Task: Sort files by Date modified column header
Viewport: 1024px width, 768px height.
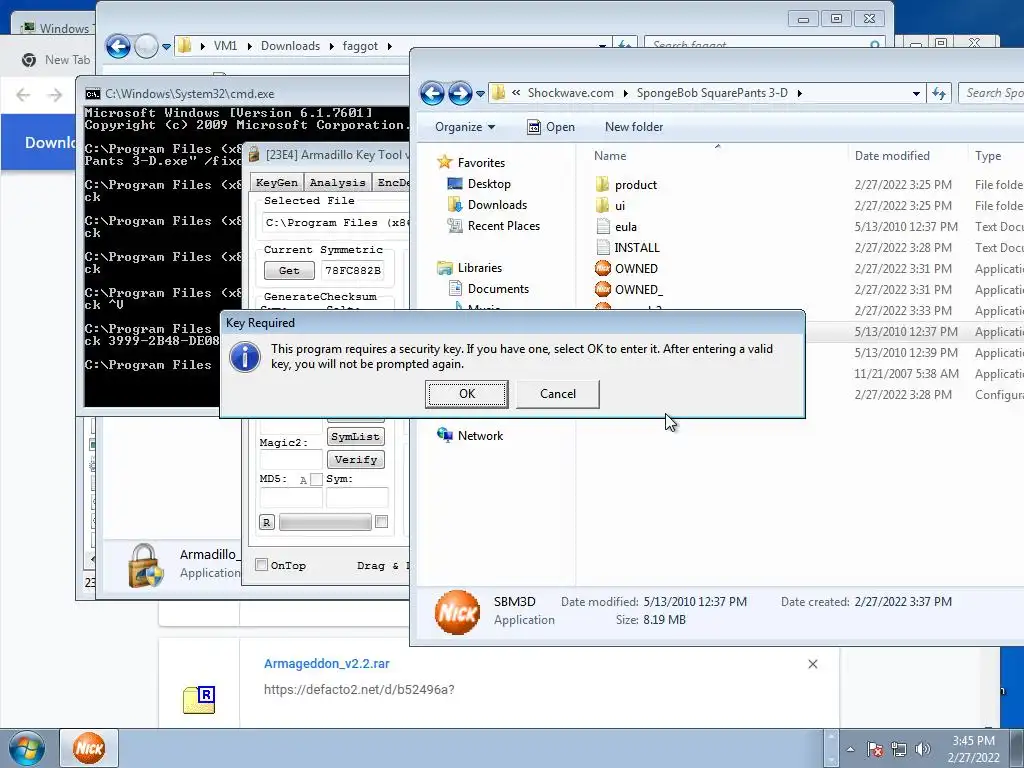Action: tap(892, 155)
